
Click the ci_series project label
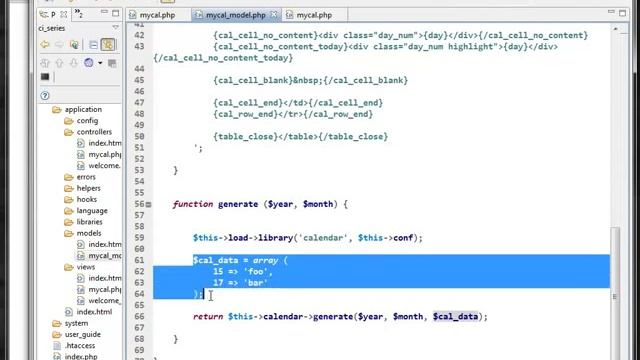click(x=51, y=28)
